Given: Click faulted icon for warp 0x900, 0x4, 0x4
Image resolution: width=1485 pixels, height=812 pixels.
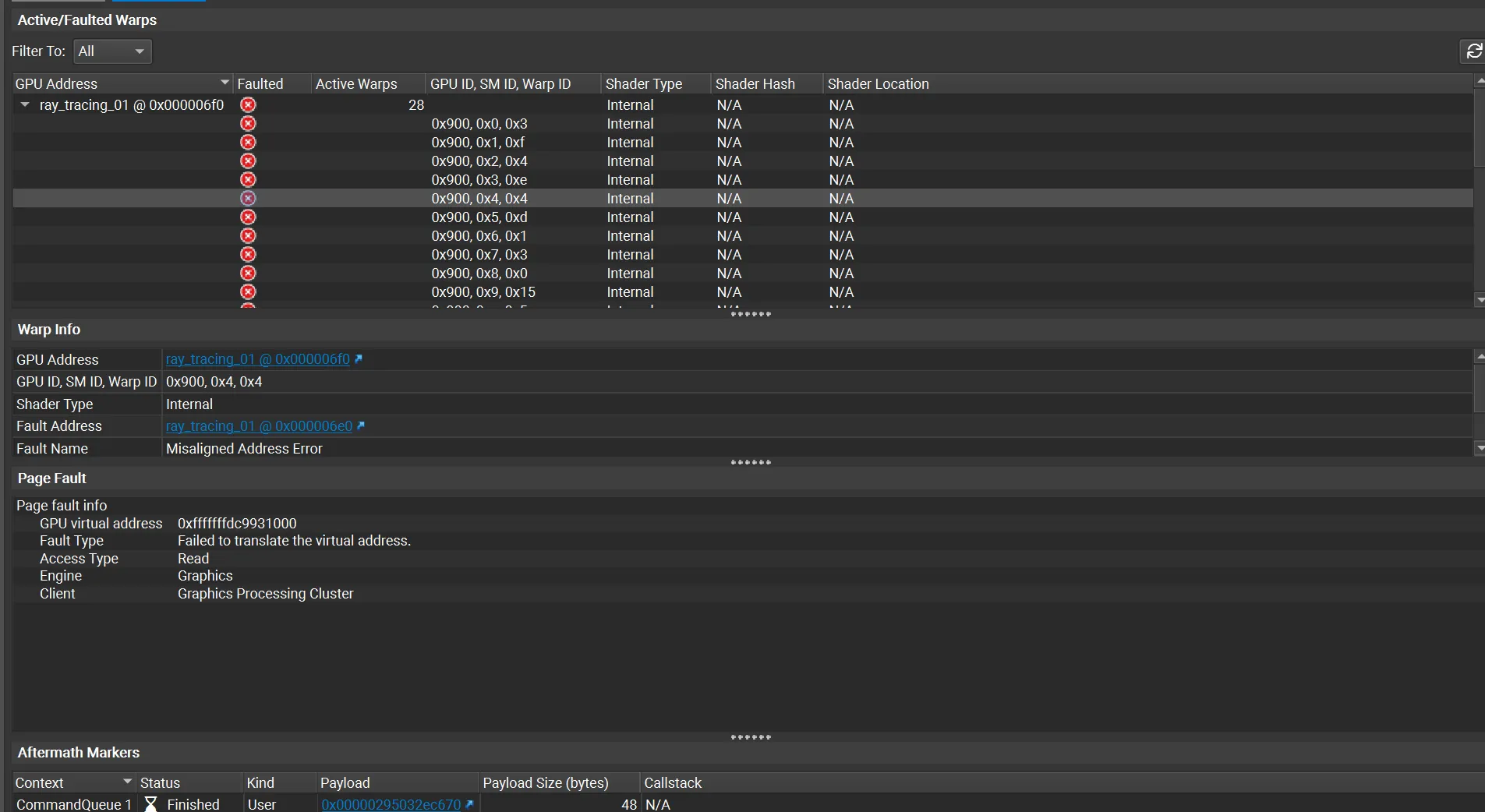Looking at the screenshot, I should point(248,198).
